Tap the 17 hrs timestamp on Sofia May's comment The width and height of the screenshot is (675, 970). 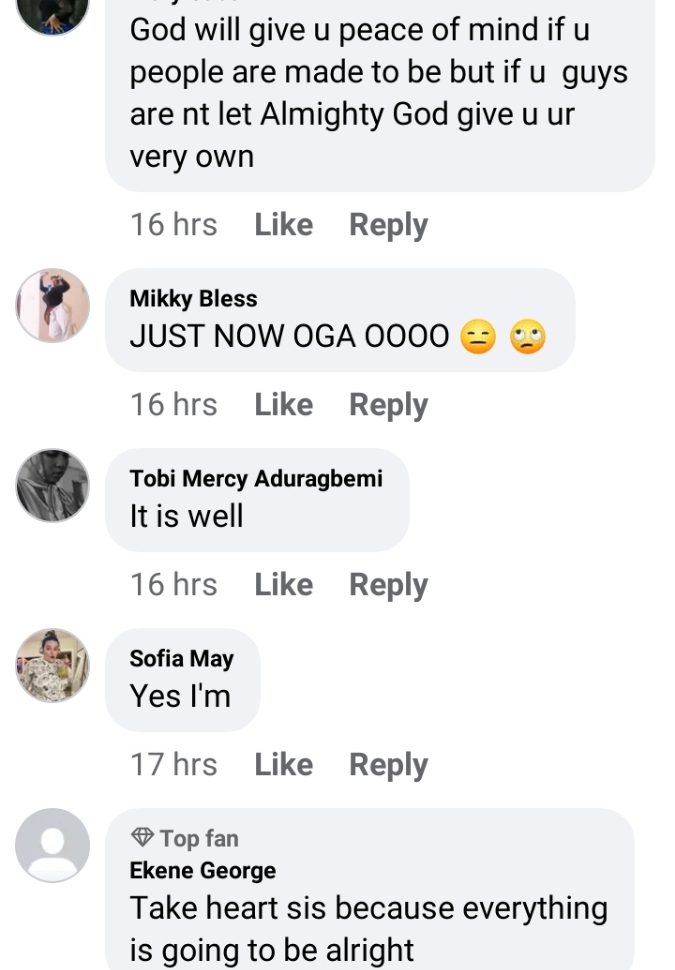click(x=173, y=765)
